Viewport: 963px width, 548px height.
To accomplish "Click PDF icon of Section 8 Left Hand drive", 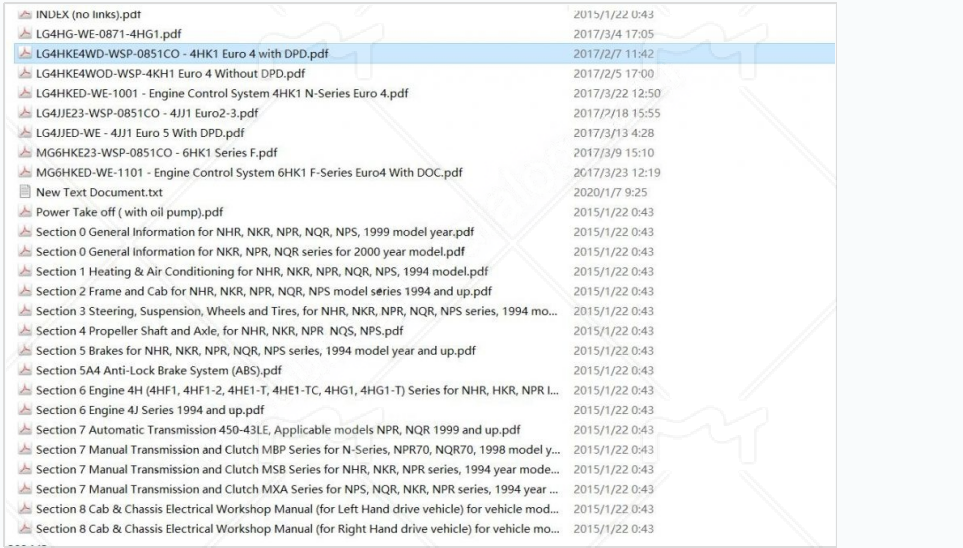I will tap(25, 508).
